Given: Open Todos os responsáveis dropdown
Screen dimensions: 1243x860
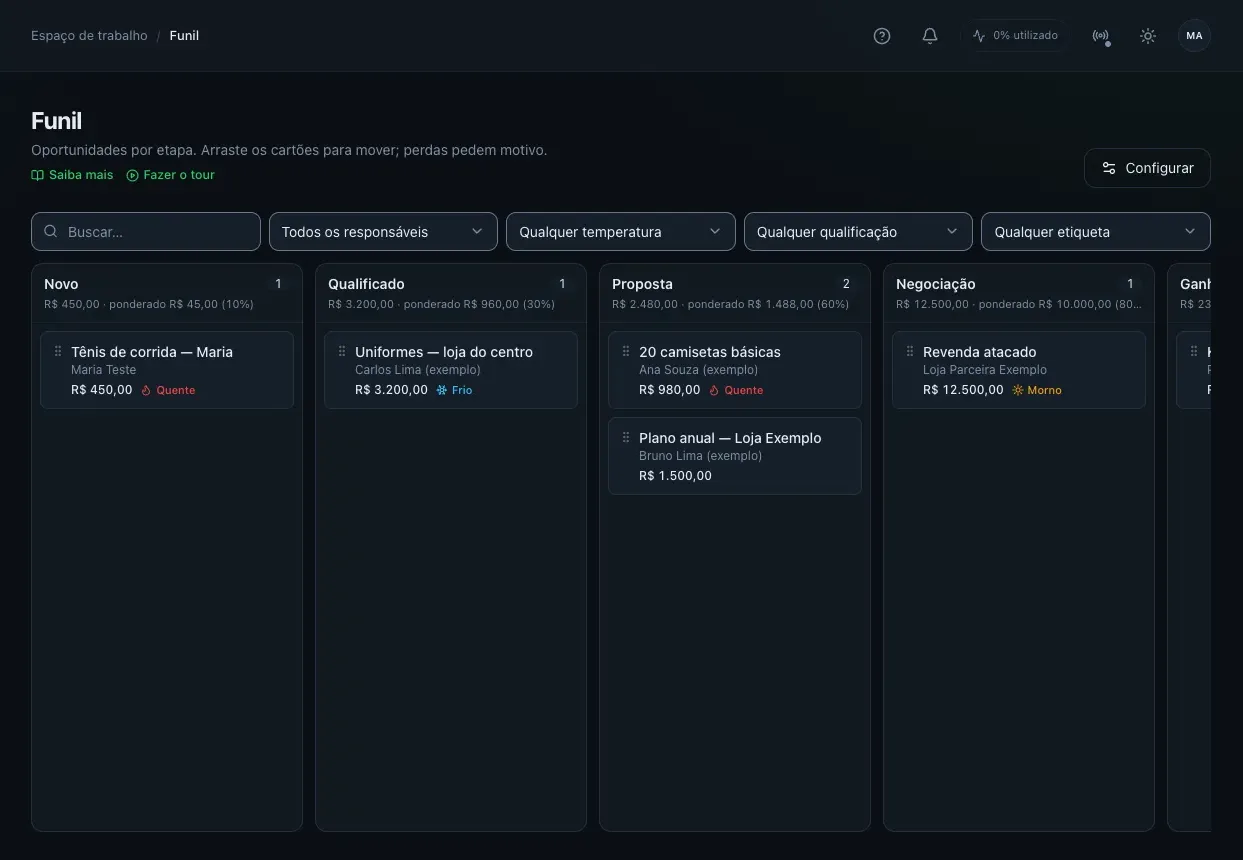Looking at the screenshot, I should coord(383,232).
